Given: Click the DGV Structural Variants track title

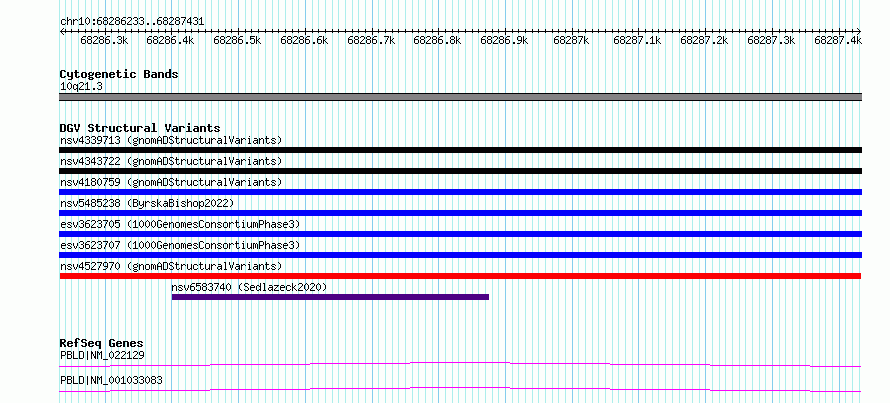Looking at the screenshot, I should (140, 128).
